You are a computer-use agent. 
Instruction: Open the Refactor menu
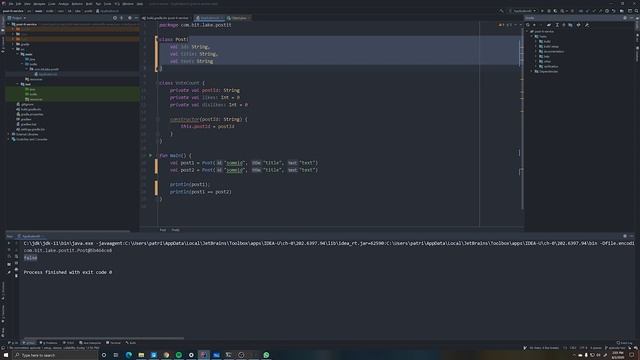coord(77,4)
